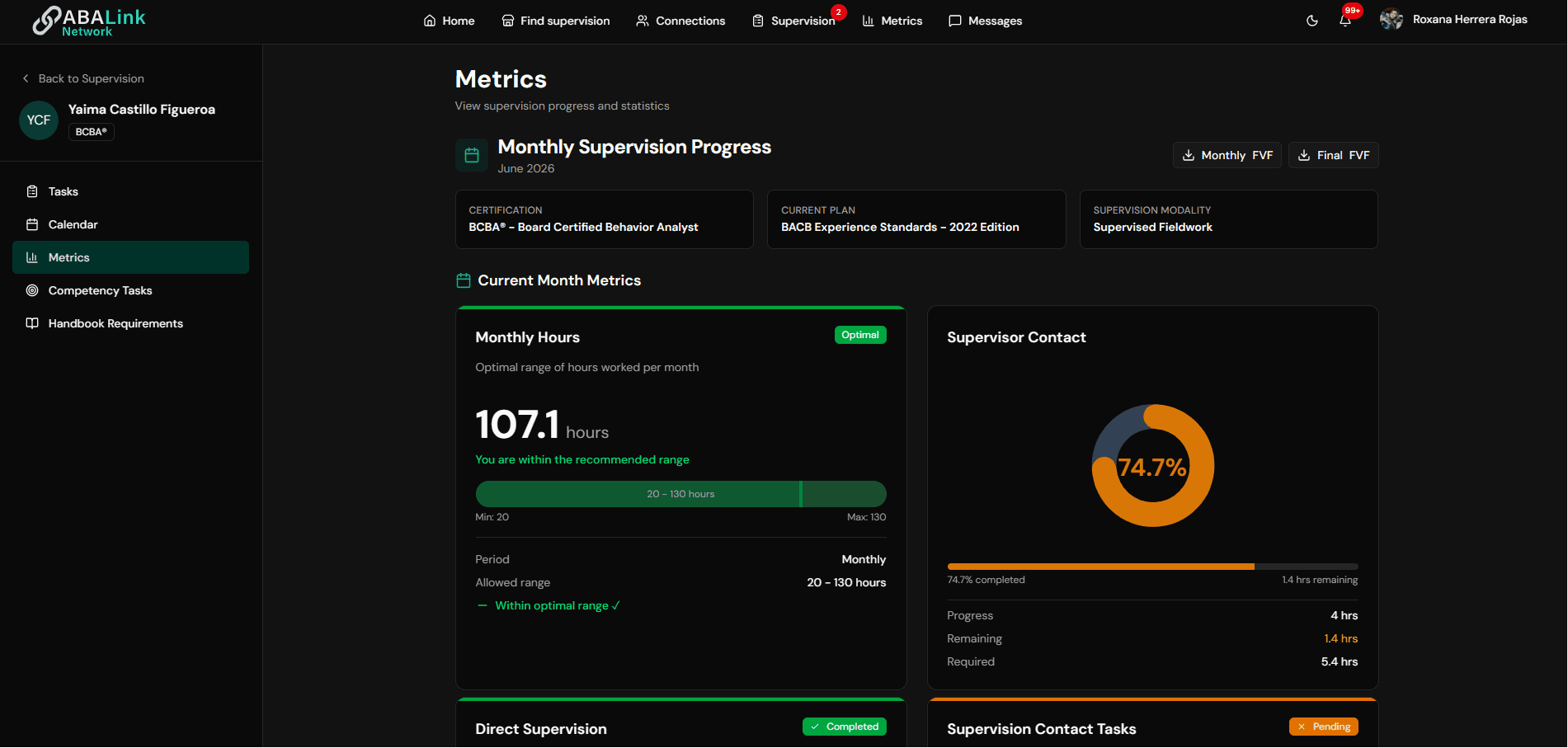Click the Current Plan BACB Experience Standards card
The image size is (1568, 748).
[x=916, y=219]
